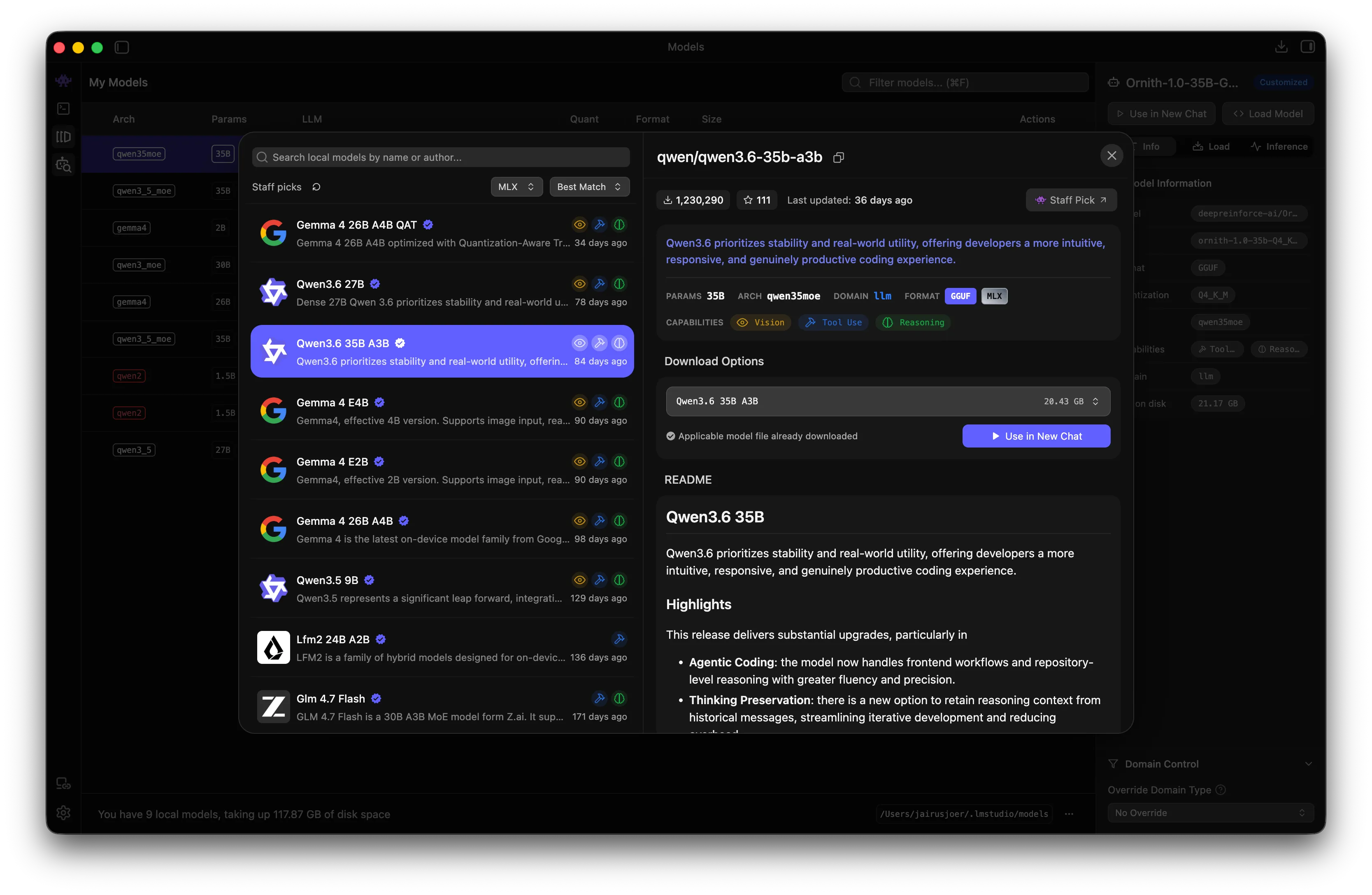Image resolution: width=1372 pixels, height=895 pixels.
Task: Click tool use icon on Qwen3.5 9B
Action: [600, 580]
